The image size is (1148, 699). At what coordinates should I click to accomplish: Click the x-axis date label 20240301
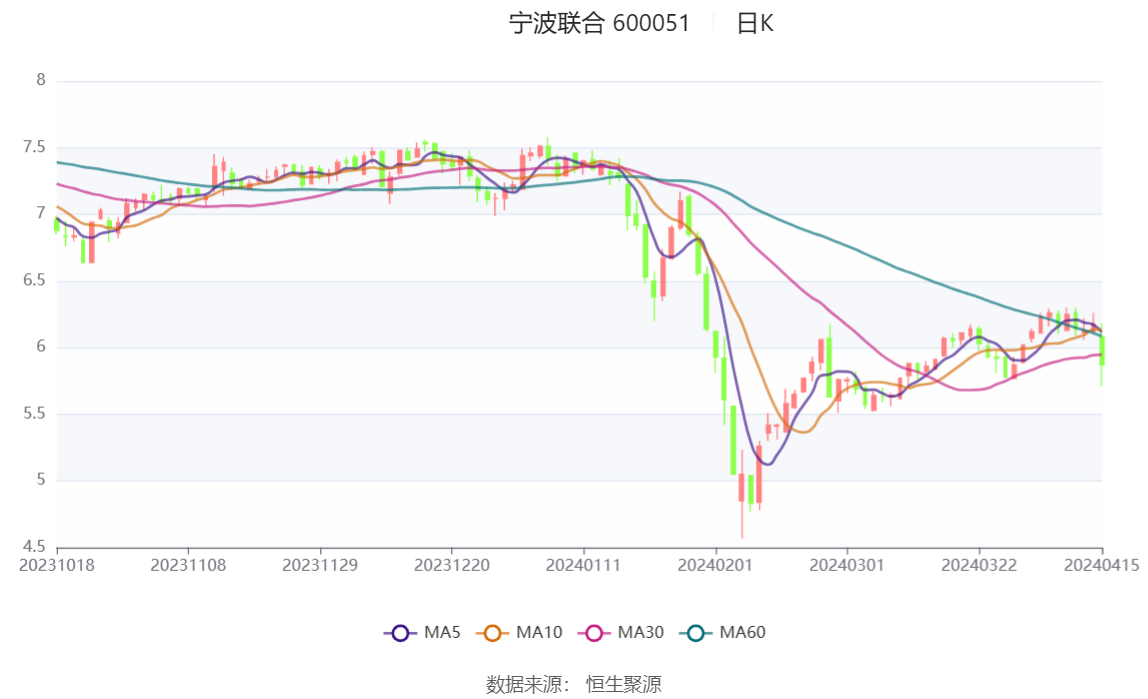[x=847, y=565]
